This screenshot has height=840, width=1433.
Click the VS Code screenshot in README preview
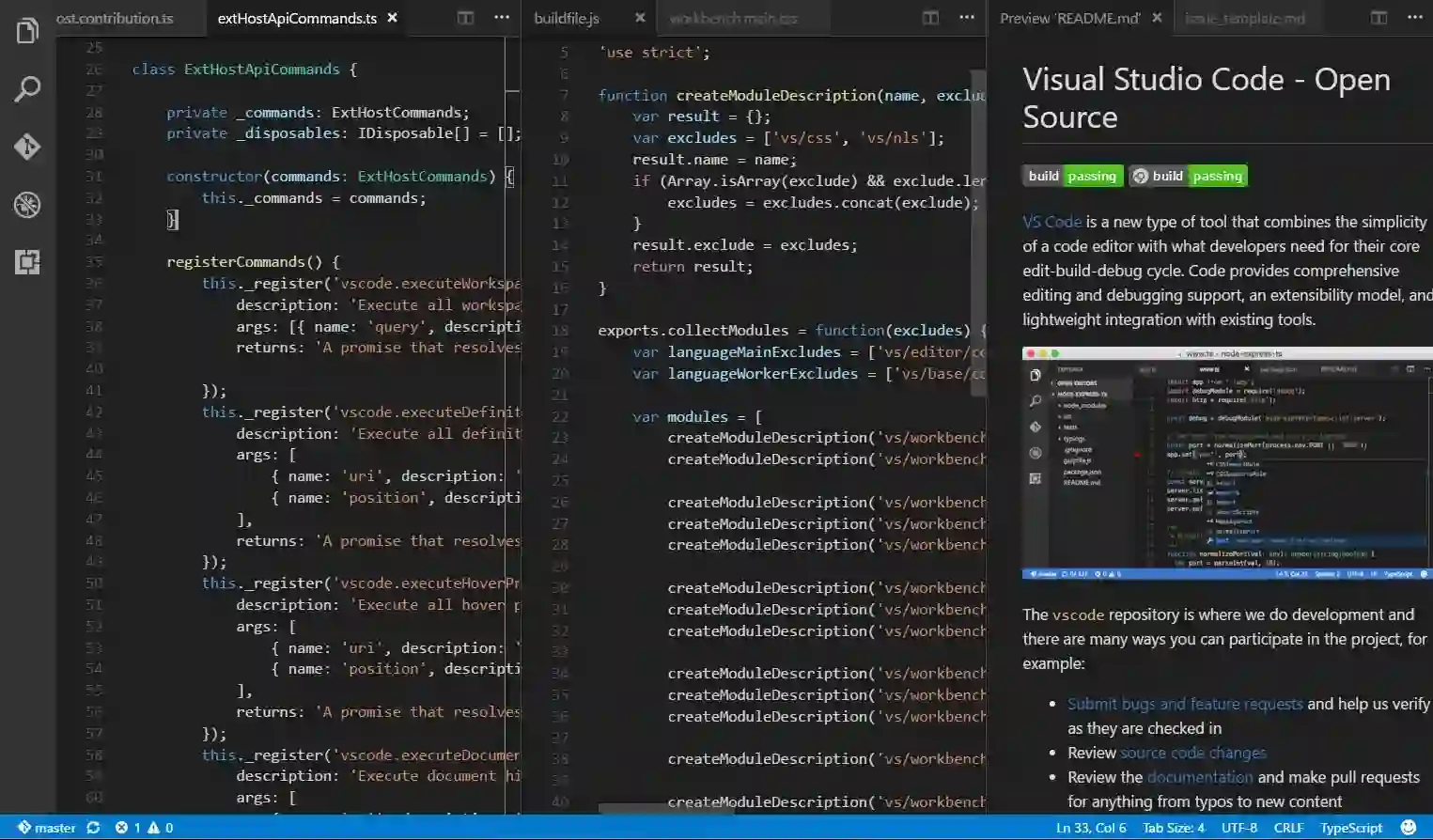[x=1226, y=463]
